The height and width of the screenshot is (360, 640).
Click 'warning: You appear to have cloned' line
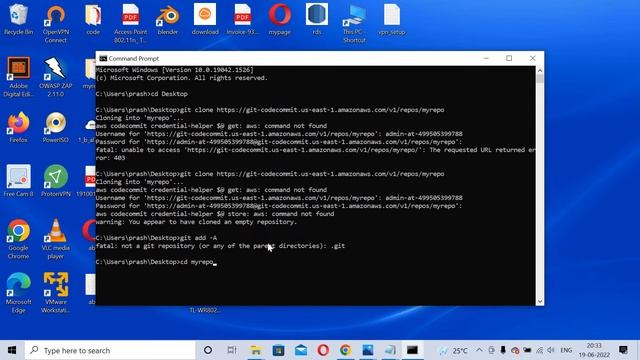pos(196,222)
